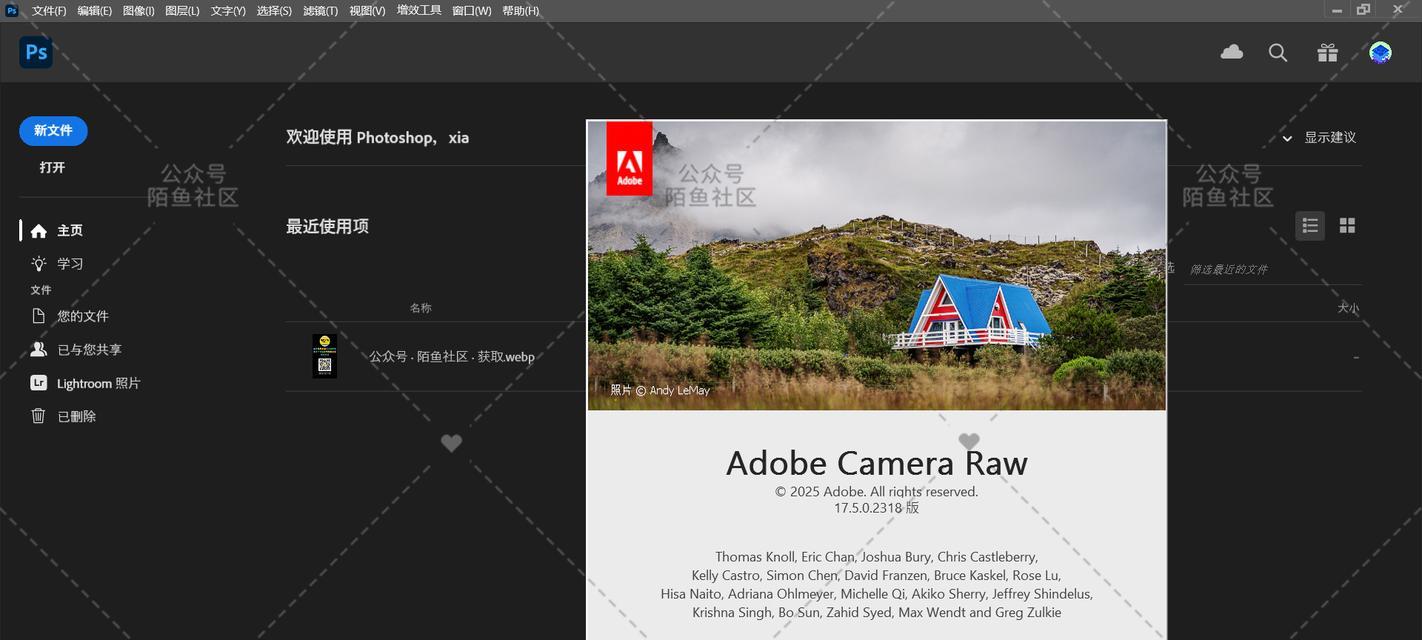Open 已与您共享 in the sidebar

(x=89, y=350)
